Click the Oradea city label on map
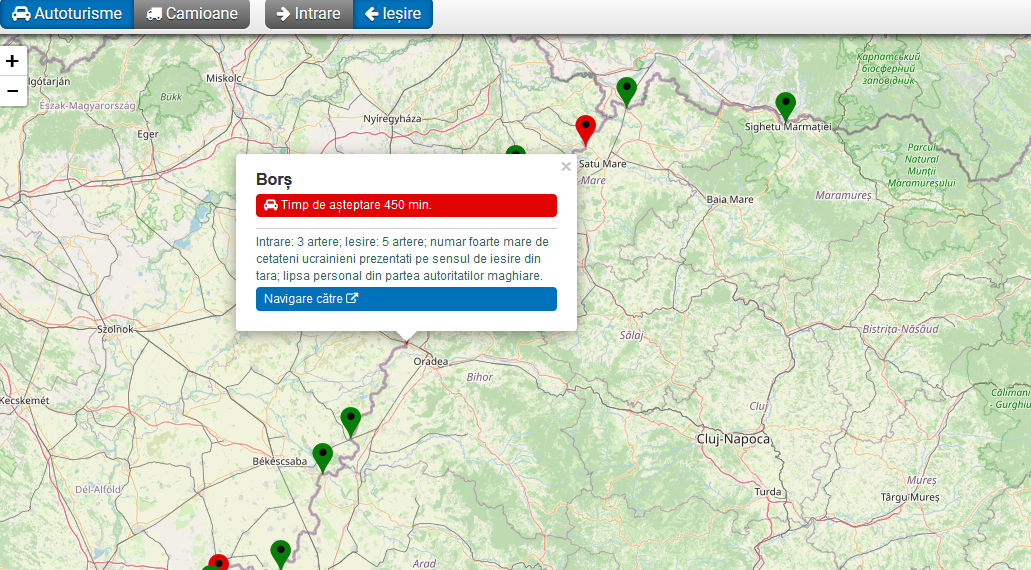 pos(430,361)
